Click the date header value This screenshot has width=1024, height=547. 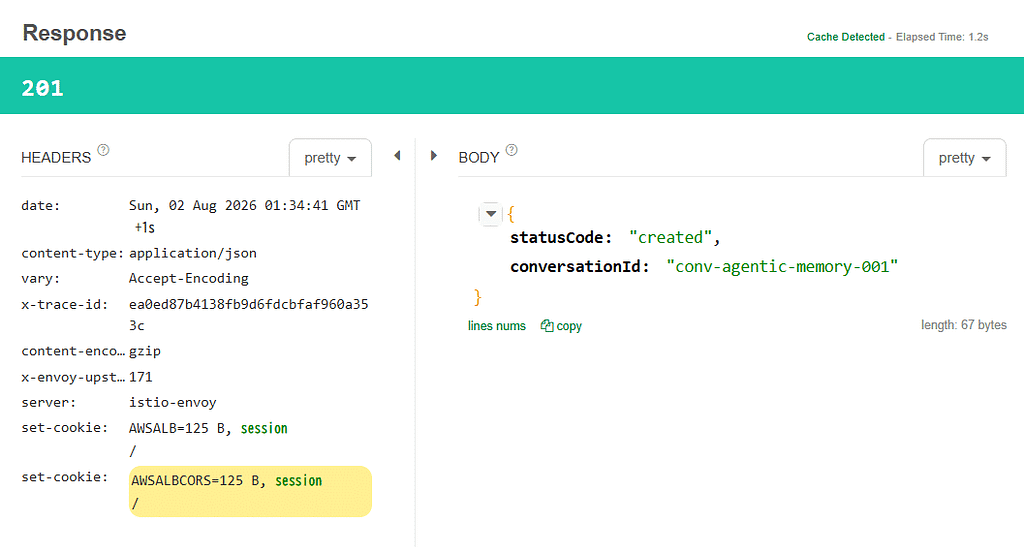tap(245, 216)
